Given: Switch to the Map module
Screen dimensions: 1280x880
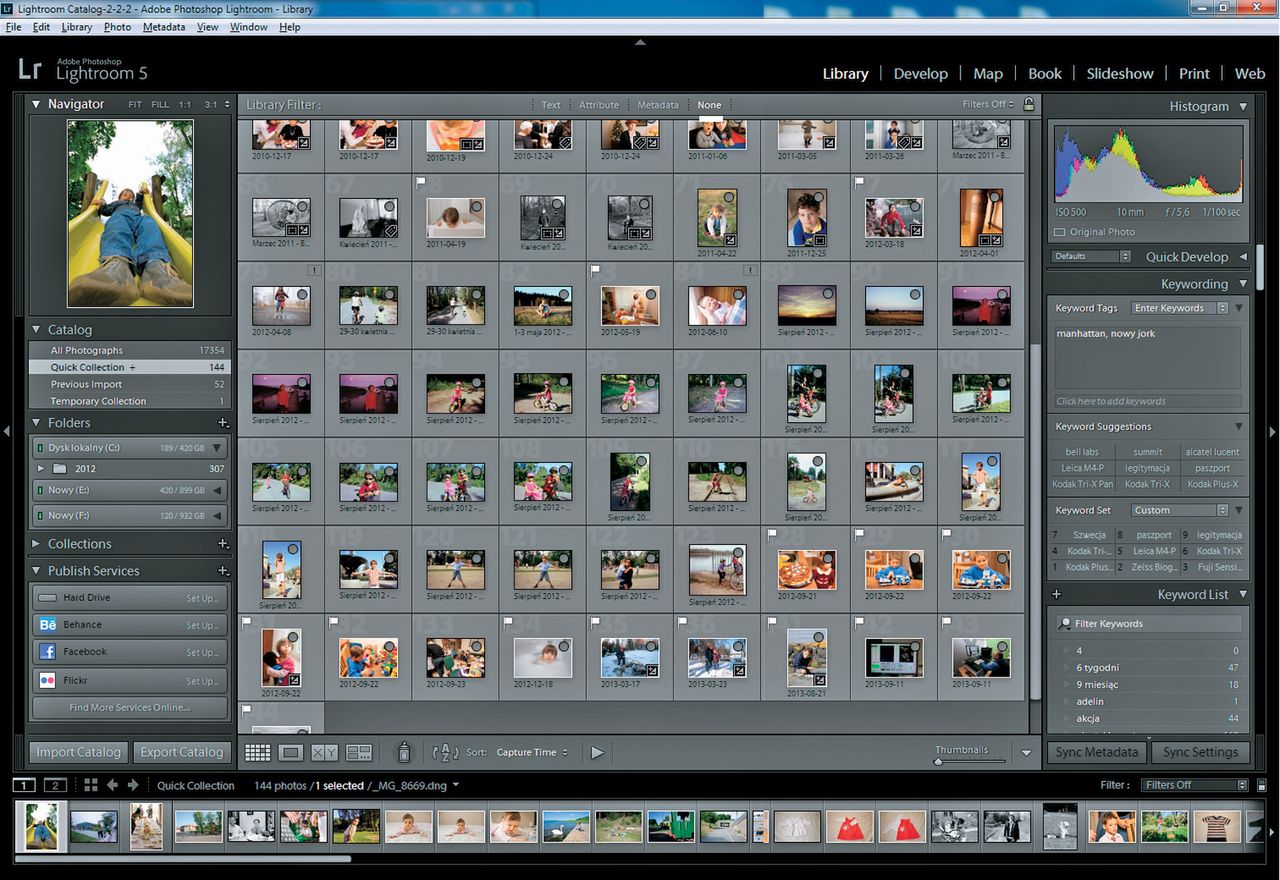Looking at the screenshot, I should tap(988, 73).
